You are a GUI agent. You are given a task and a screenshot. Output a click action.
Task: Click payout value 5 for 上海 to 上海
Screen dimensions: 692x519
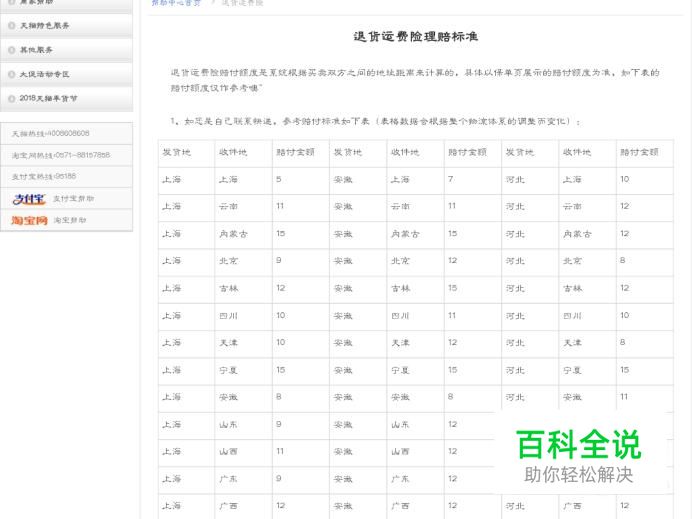(278, 179)
